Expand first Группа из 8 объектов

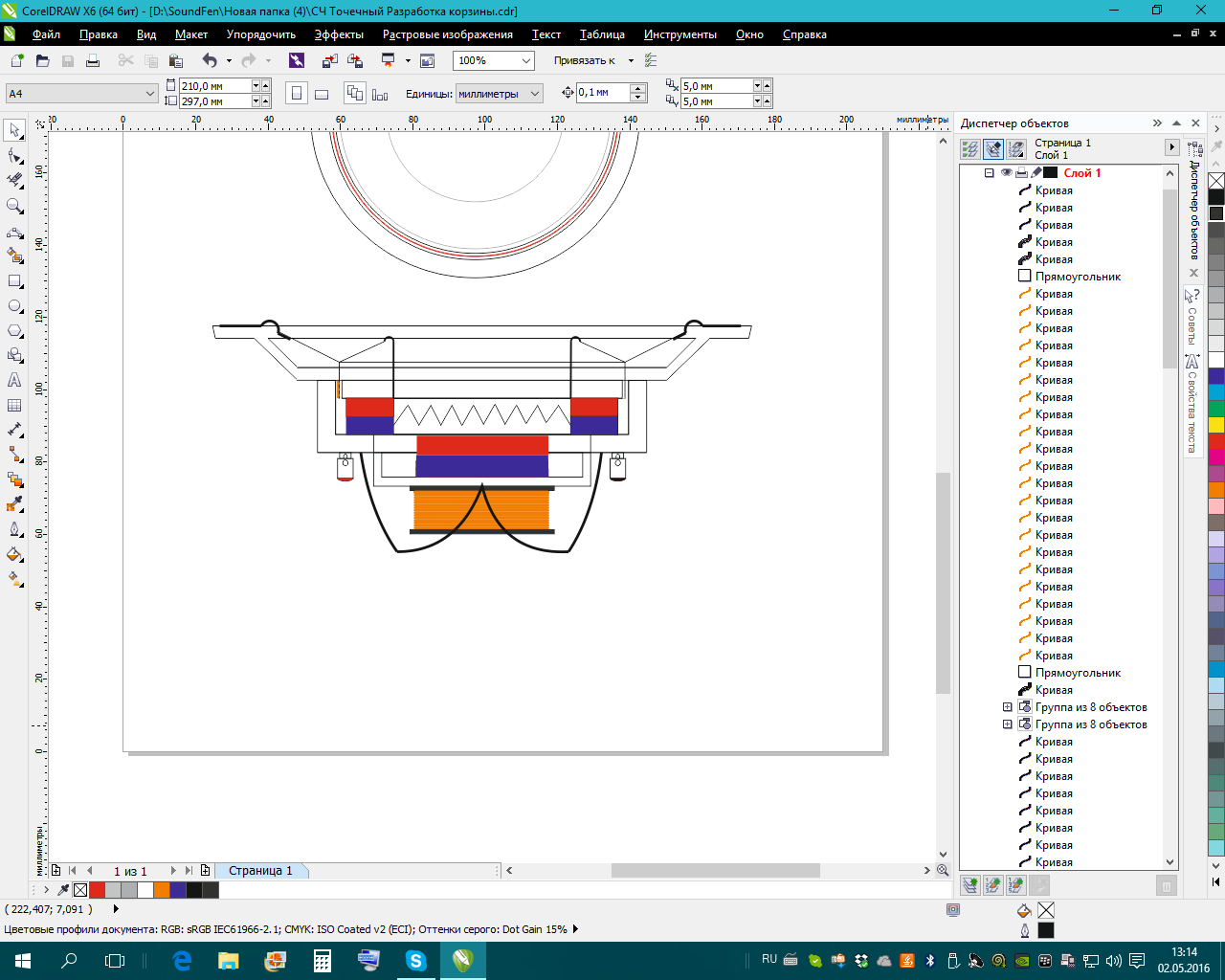coord(1007,707)
